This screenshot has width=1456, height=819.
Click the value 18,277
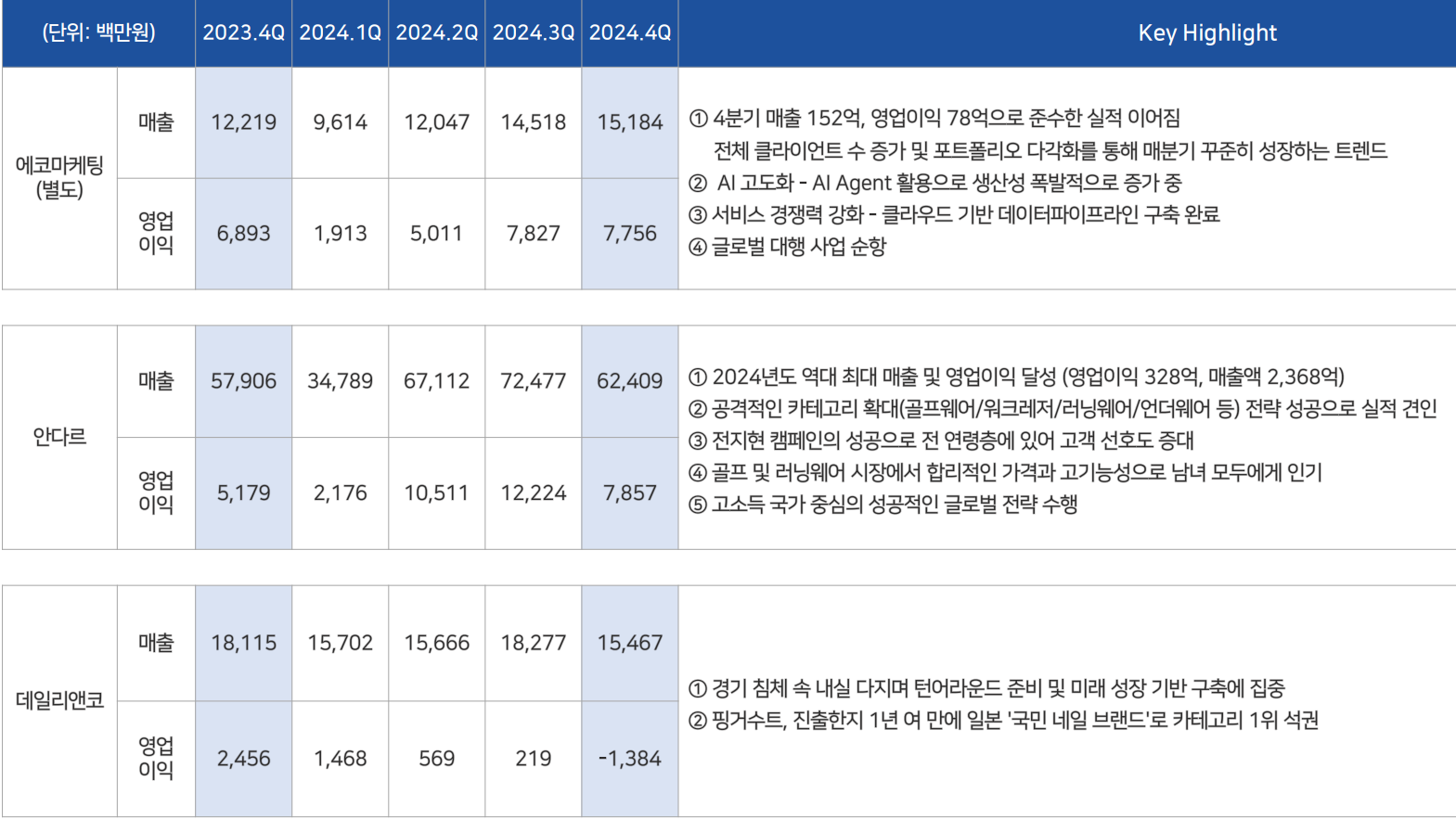coord(533,643)
